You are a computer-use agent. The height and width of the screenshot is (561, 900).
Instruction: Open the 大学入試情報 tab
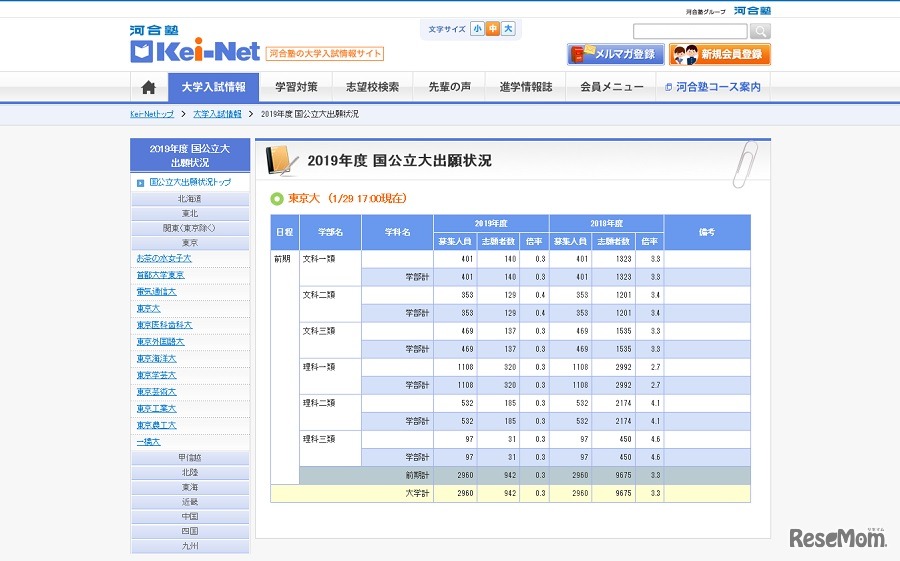coord(214,87)
